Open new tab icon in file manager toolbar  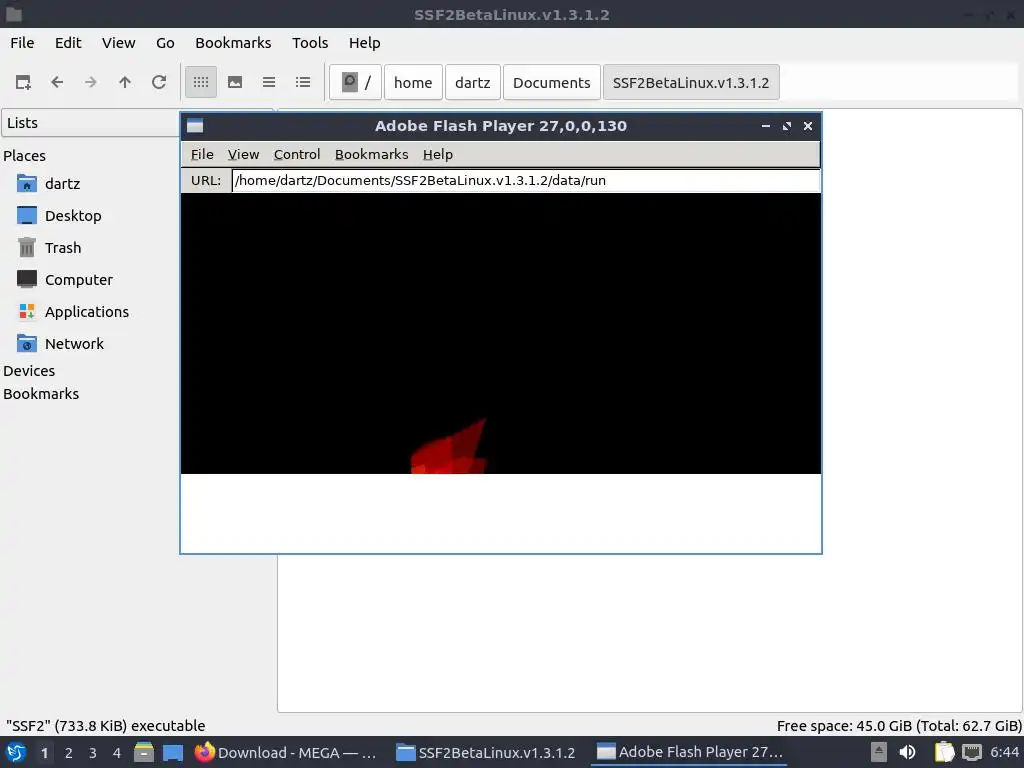tap(23, 82)
